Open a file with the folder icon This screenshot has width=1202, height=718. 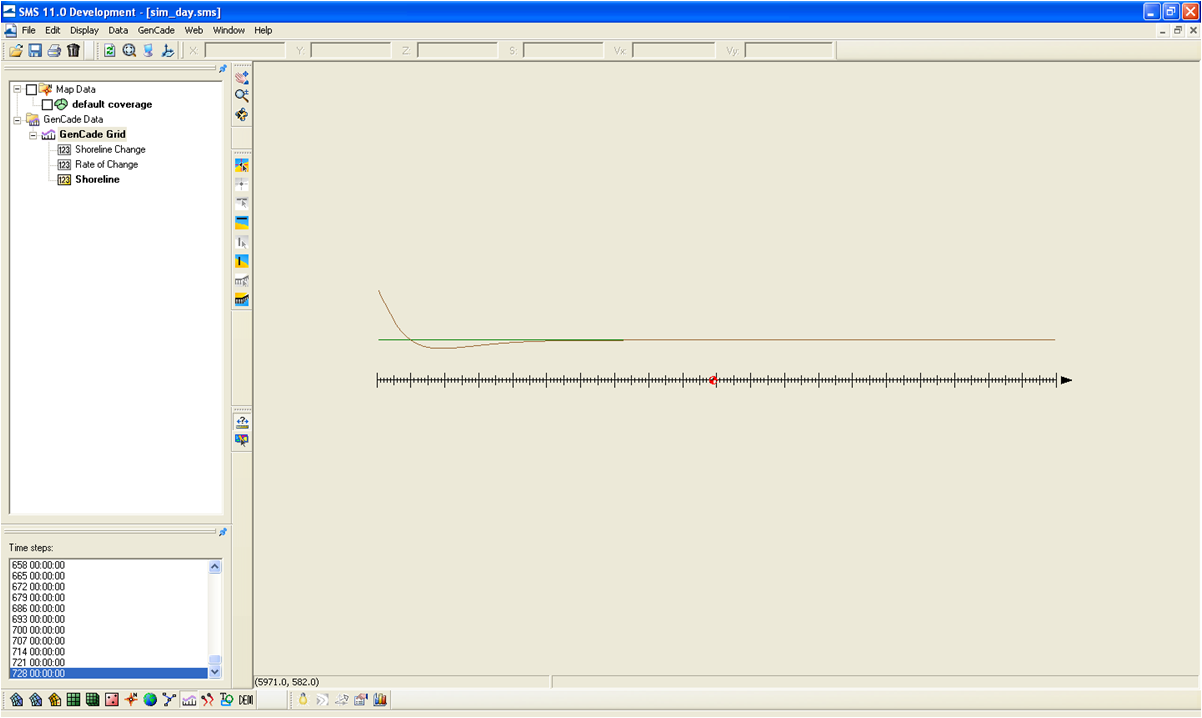click(16, 50)
